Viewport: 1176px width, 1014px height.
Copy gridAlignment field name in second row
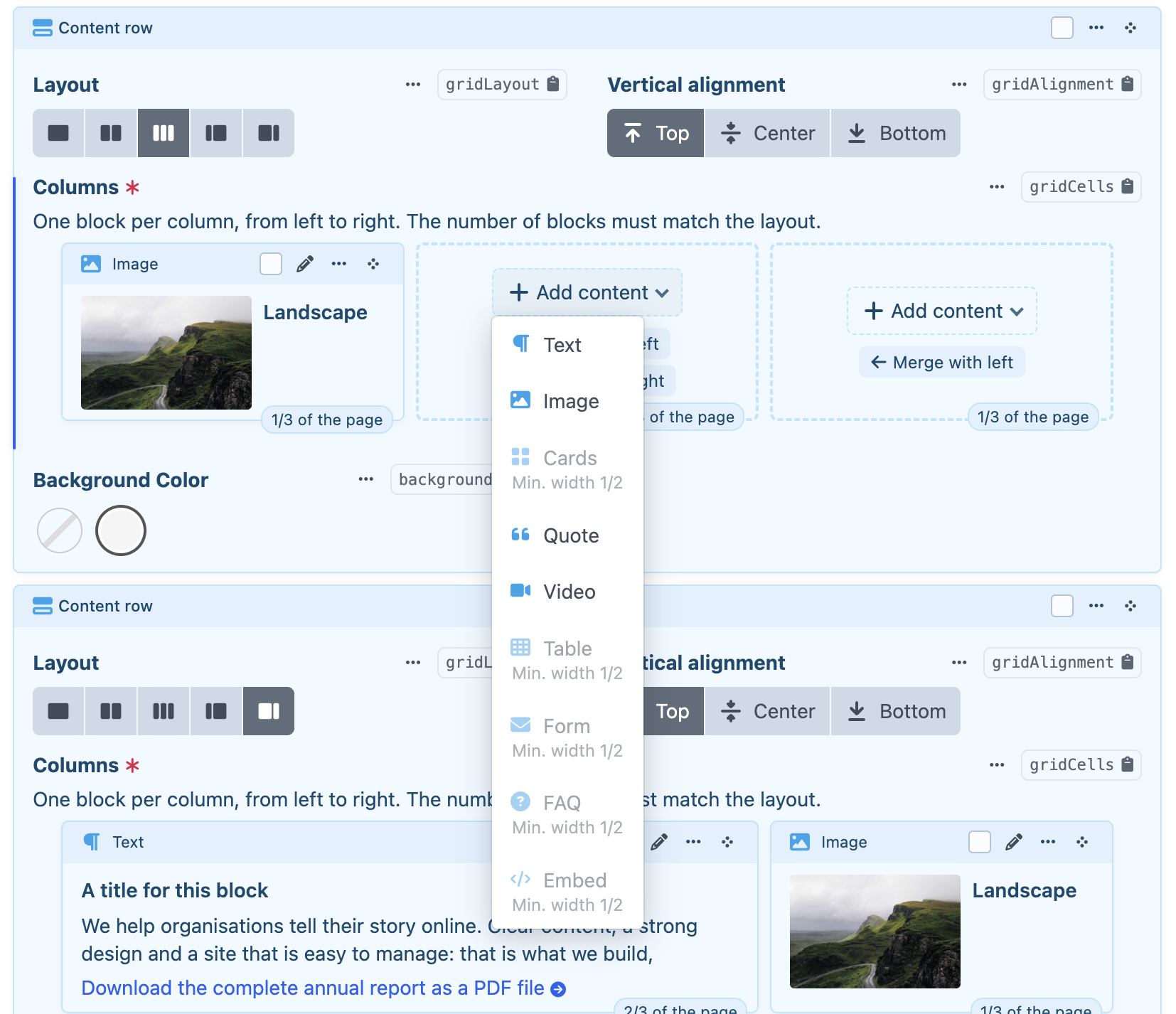tap(1062, 662)
